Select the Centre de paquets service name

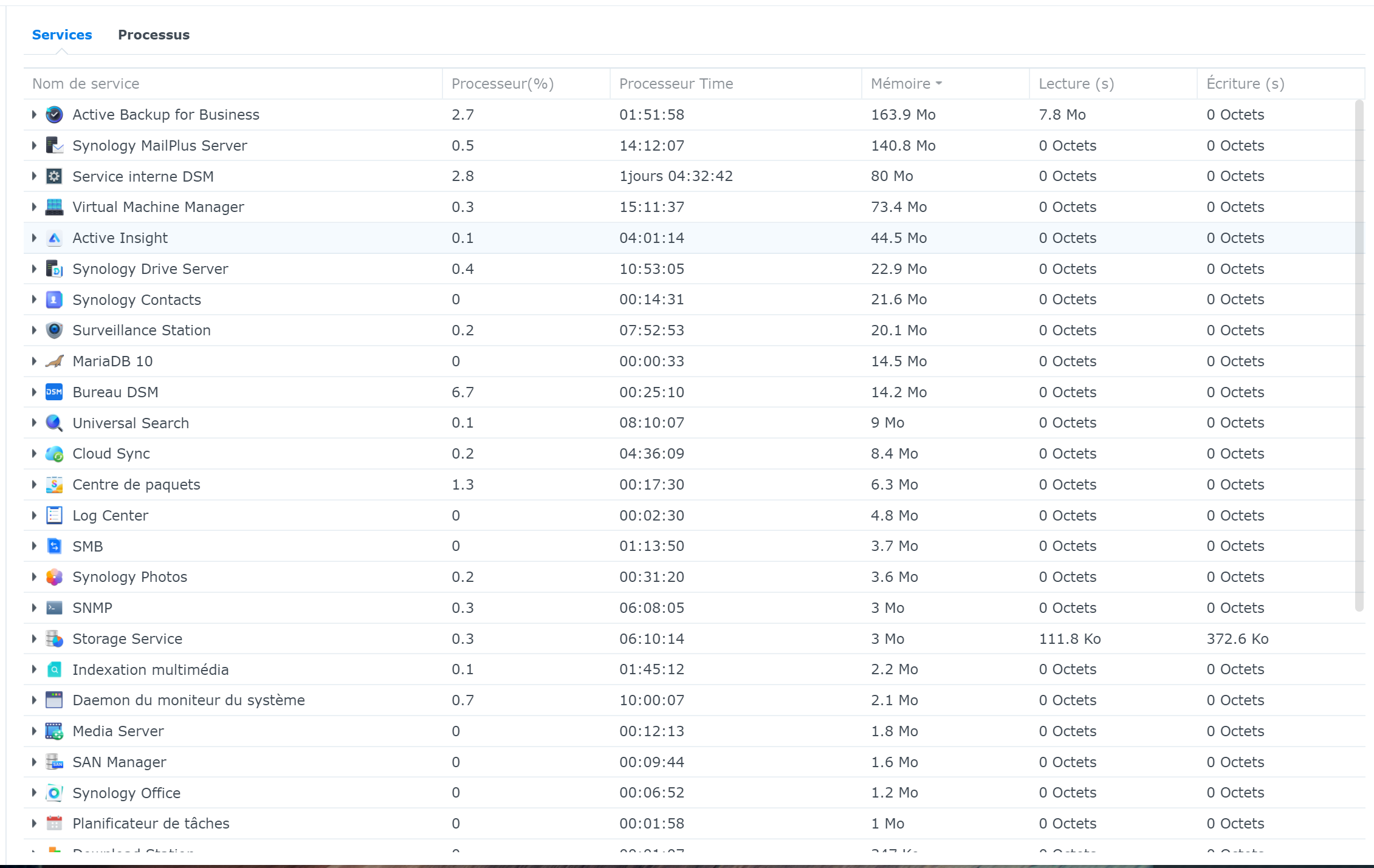tap(136, 485)
